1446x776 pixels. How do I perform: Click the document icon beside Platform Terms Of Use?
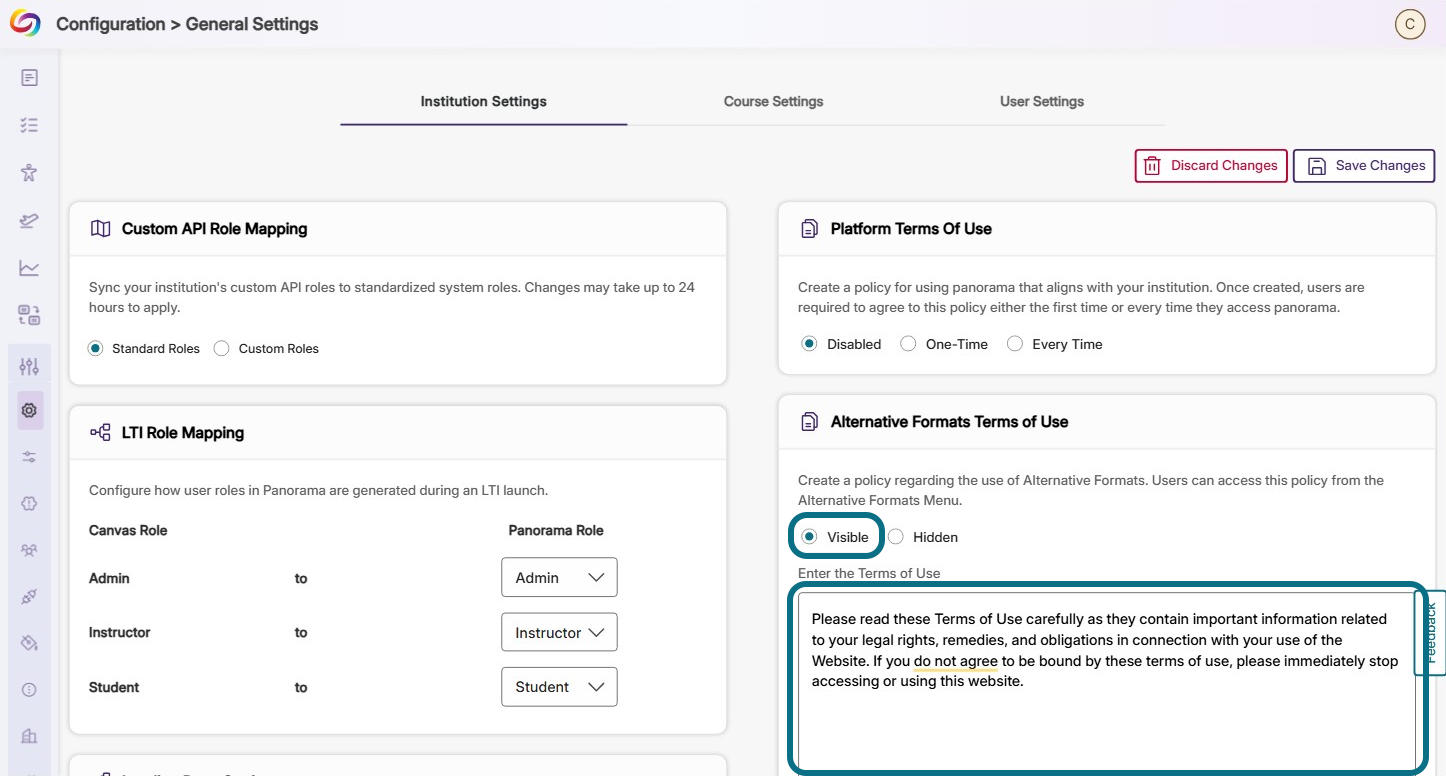[x=809, y=229]
